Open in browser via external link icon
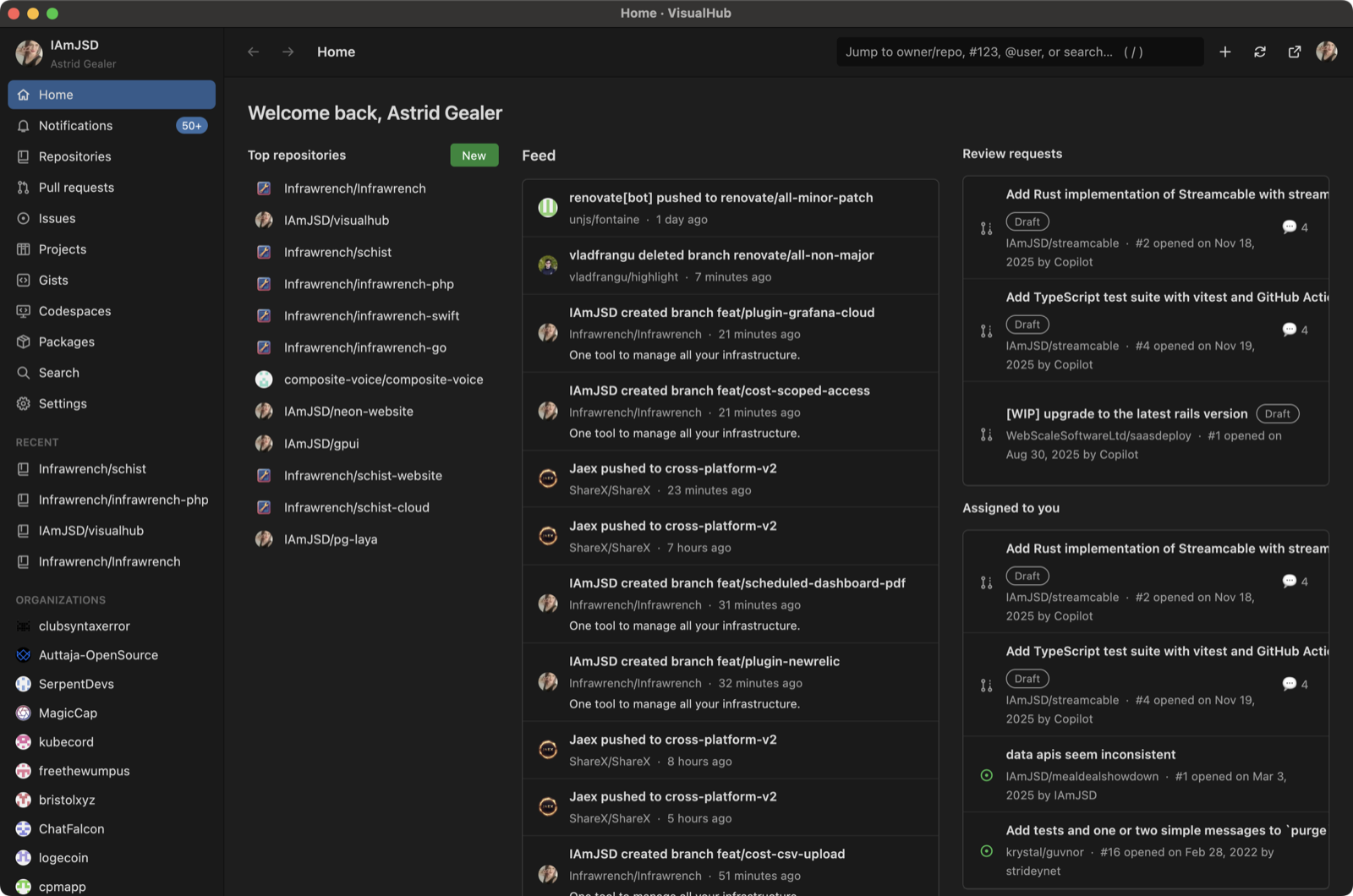 tap(1295, 52)
